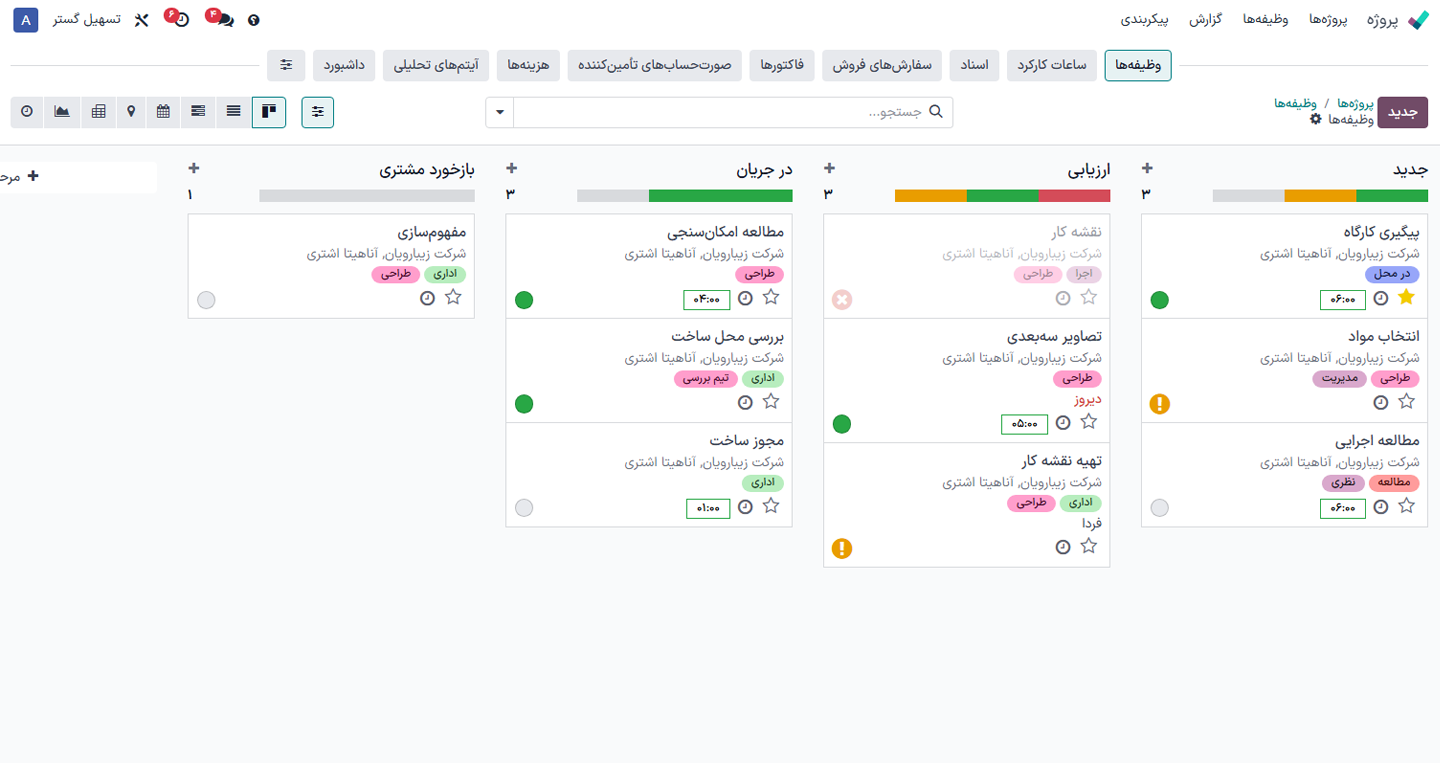The image size is (1440, 763).
Task: Open the conversations icon in the top bar
Action: (226, 21)
